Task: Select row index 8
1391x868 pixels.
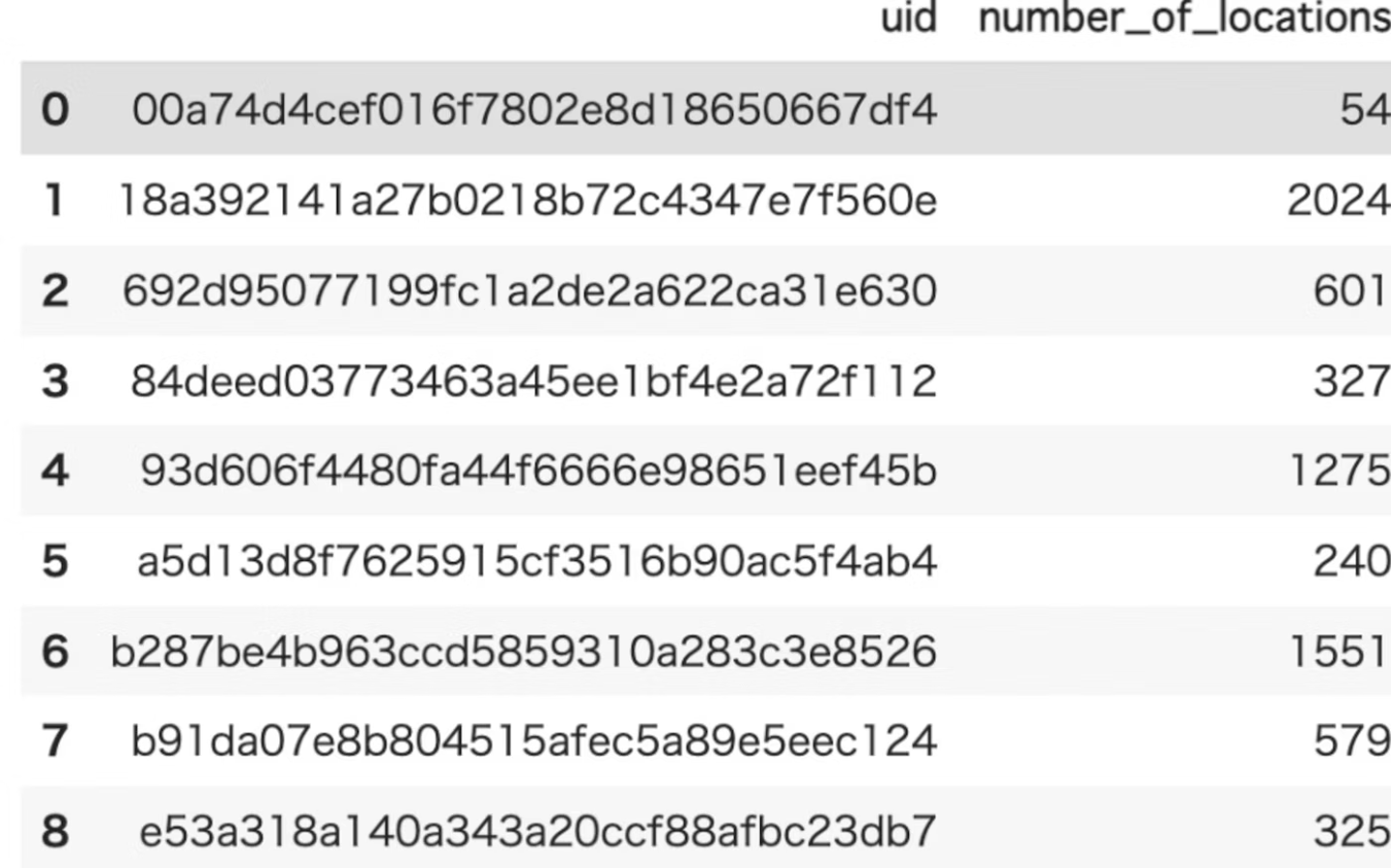Action: click(55, 830)
